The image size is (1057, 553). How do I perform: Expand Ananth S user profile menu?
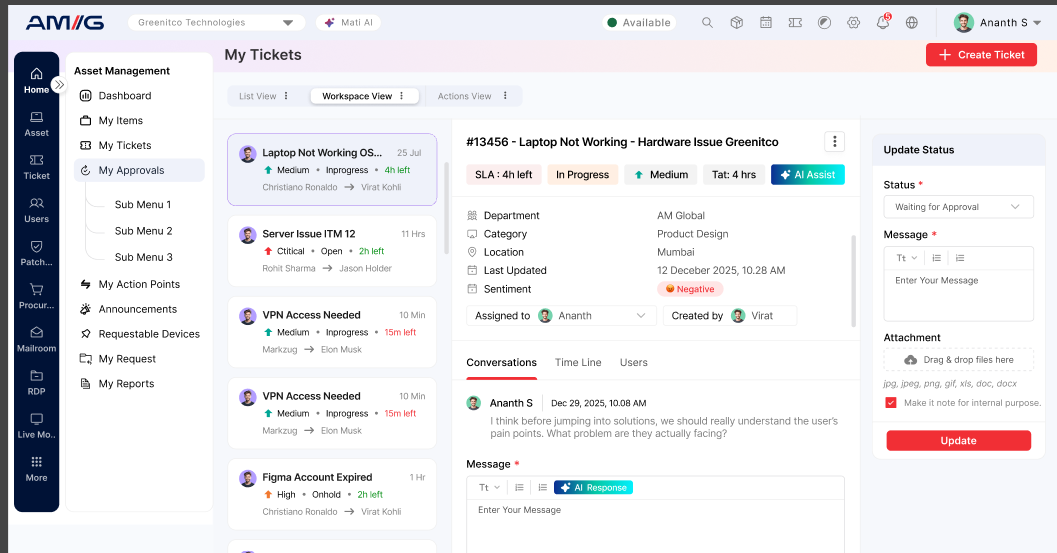998,22
